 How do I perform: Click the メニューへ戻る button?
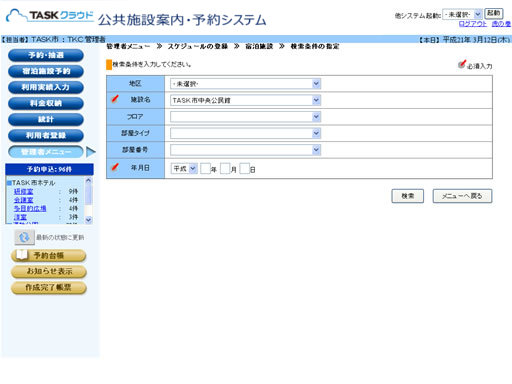click(x=462, y=196)
